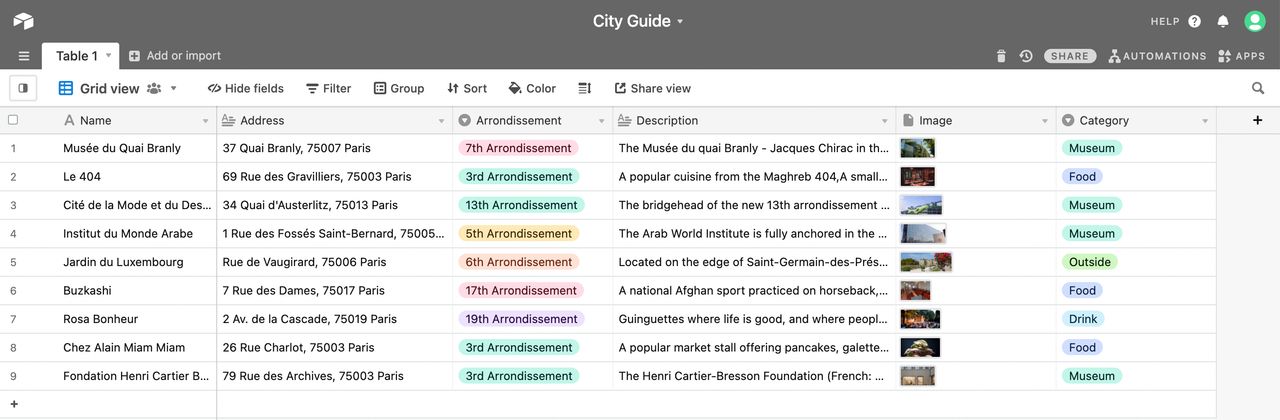Click the notifications bell icon
Screen dimensions: 1280x420
click(1223, 21)
